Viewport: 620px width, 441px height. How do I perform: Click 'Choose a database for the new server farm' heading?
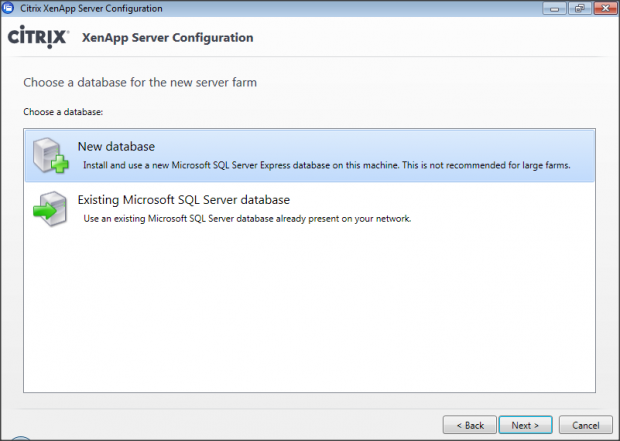point(140,82)
